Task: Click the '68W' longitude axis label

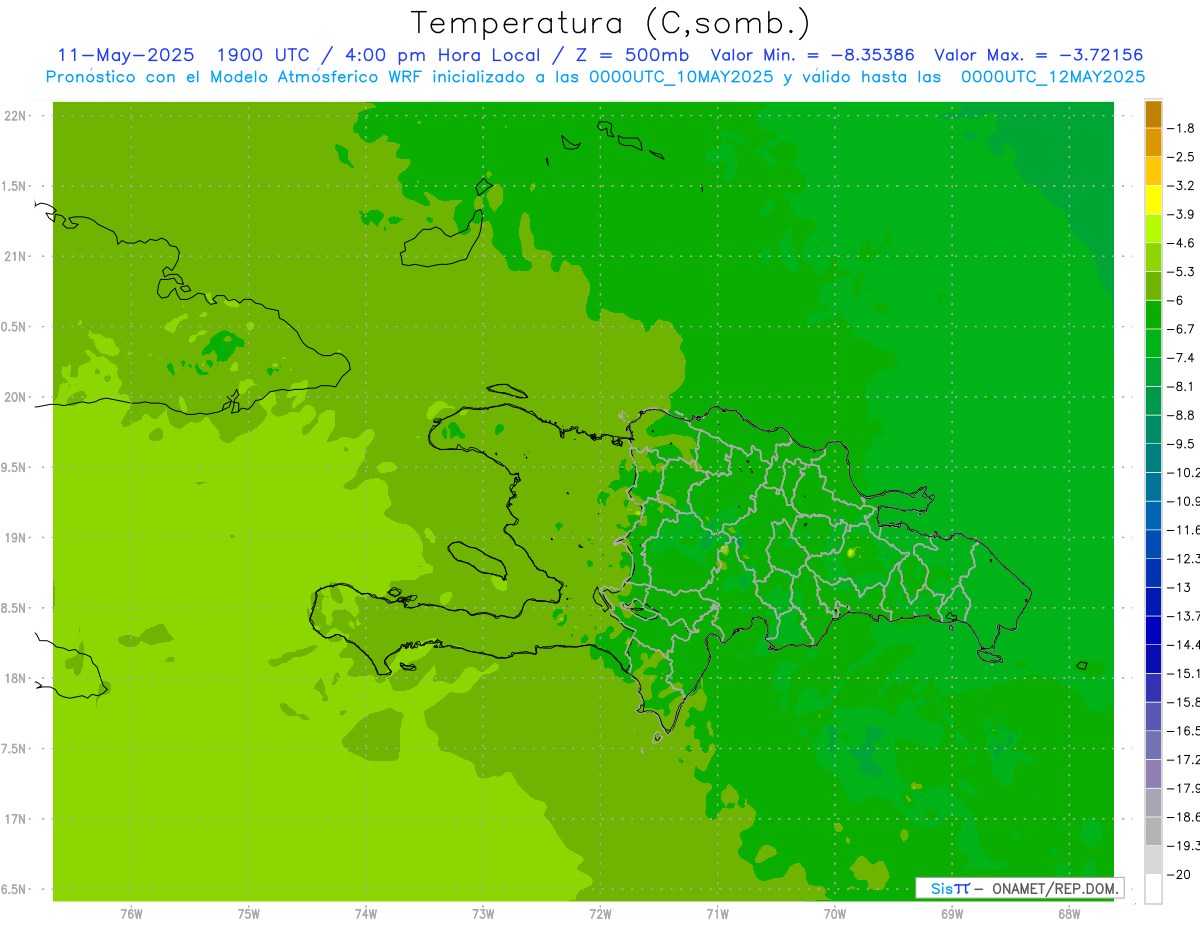Action: coord(1069,914)
